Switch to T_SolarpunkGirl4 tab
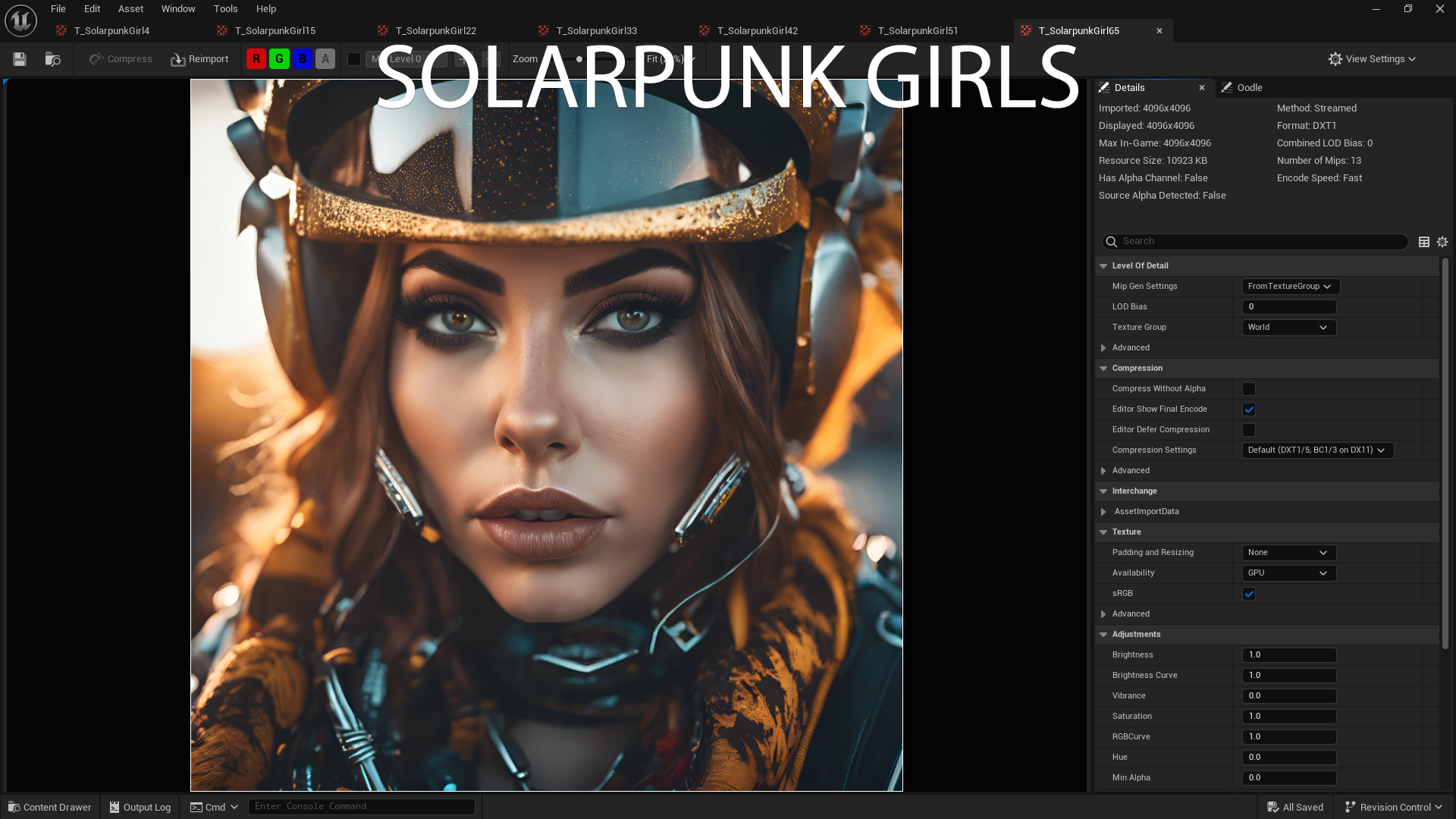Viewport: 1456px width, 819px height. coord(111,31)
